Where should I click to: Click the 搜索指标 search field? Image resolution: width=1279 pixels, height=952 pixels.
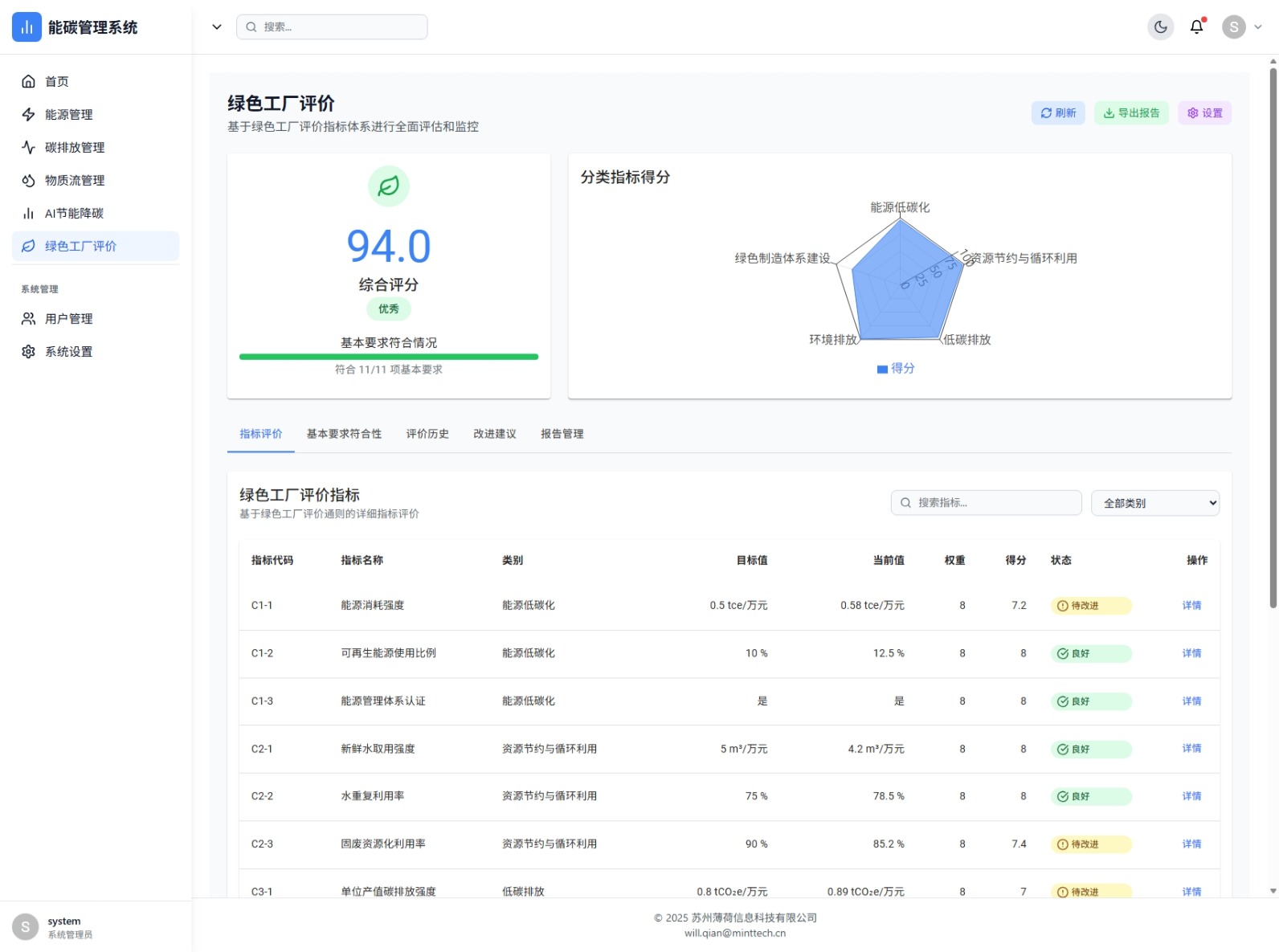[x=987, y=503]
